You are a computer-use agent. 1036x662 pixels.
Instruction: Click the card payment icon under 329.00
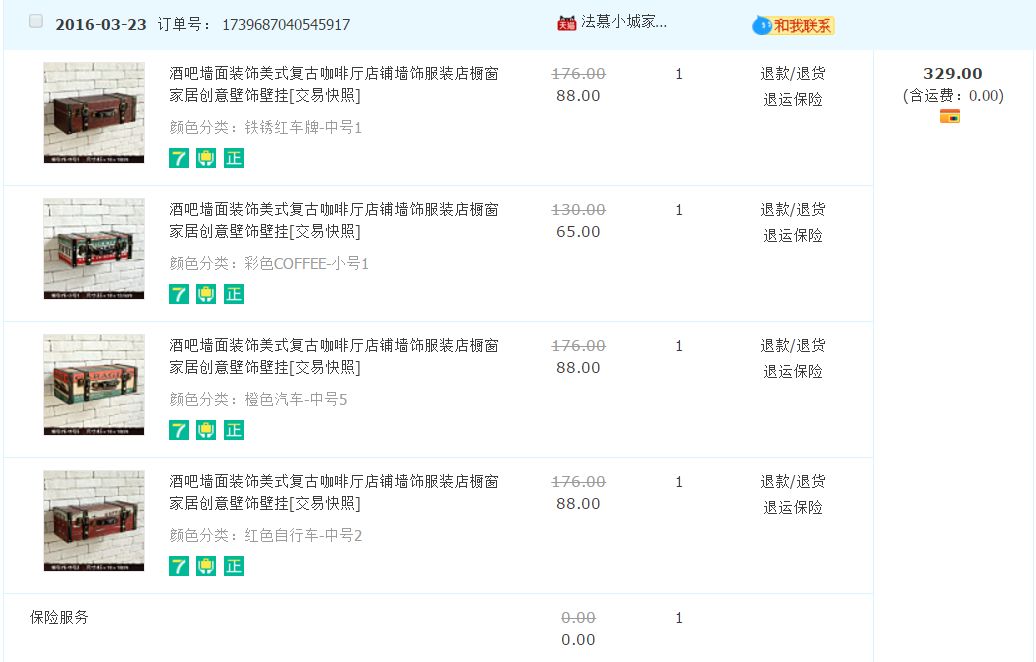pyautogui.click(x=949, y=116)
